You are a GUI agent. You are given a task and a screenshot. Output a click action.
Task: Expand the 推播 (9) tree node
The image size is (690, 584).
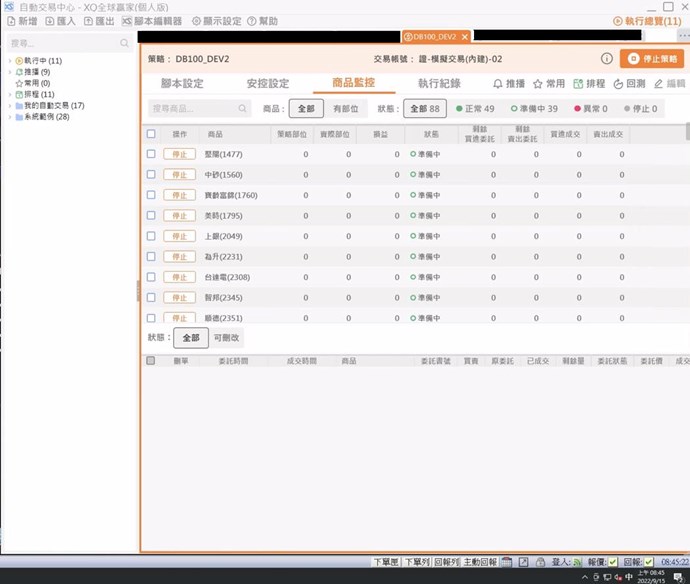point(10,72)
